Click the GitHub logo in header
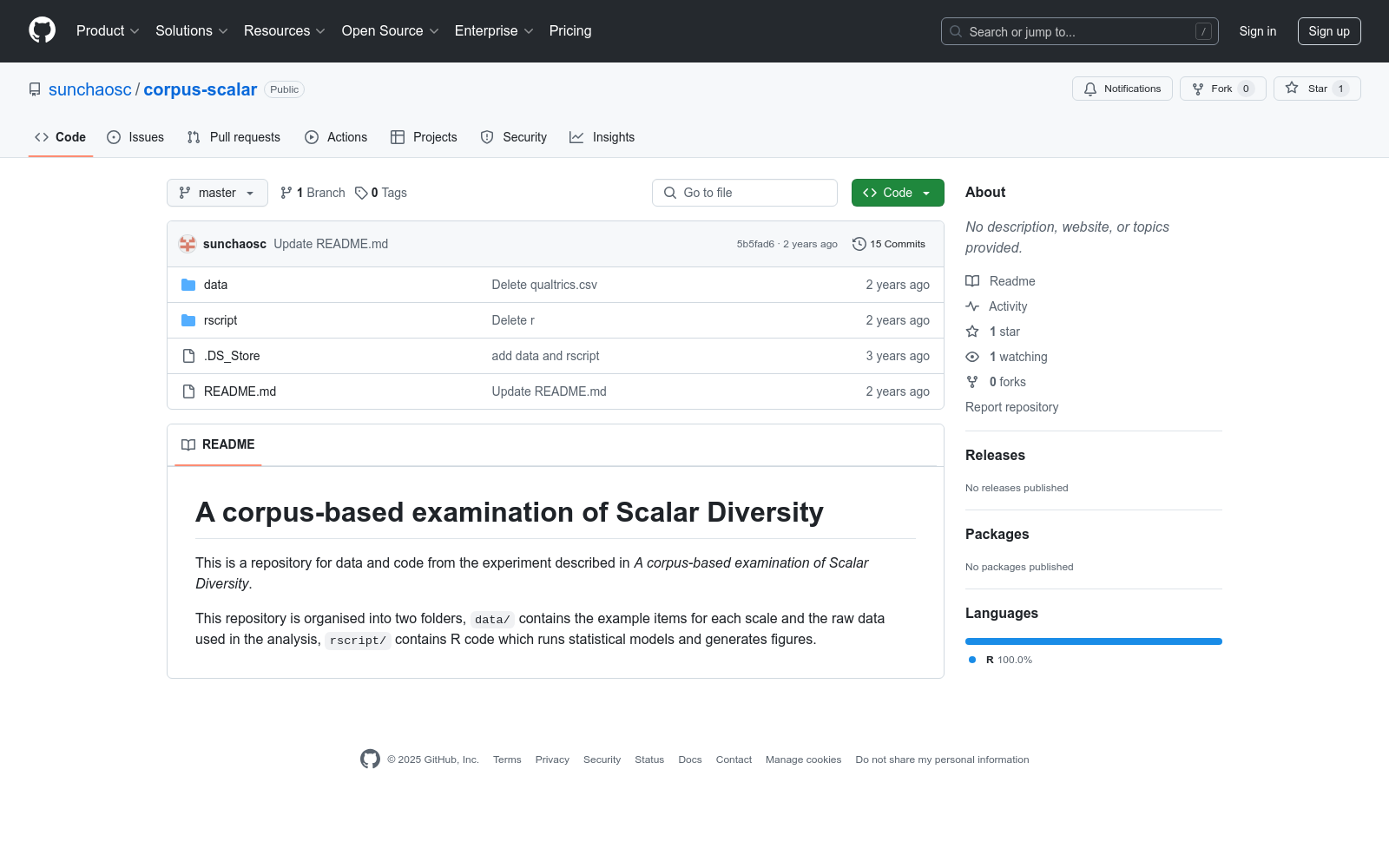Screen dimensions: 1389x868 tap(42, 30)
